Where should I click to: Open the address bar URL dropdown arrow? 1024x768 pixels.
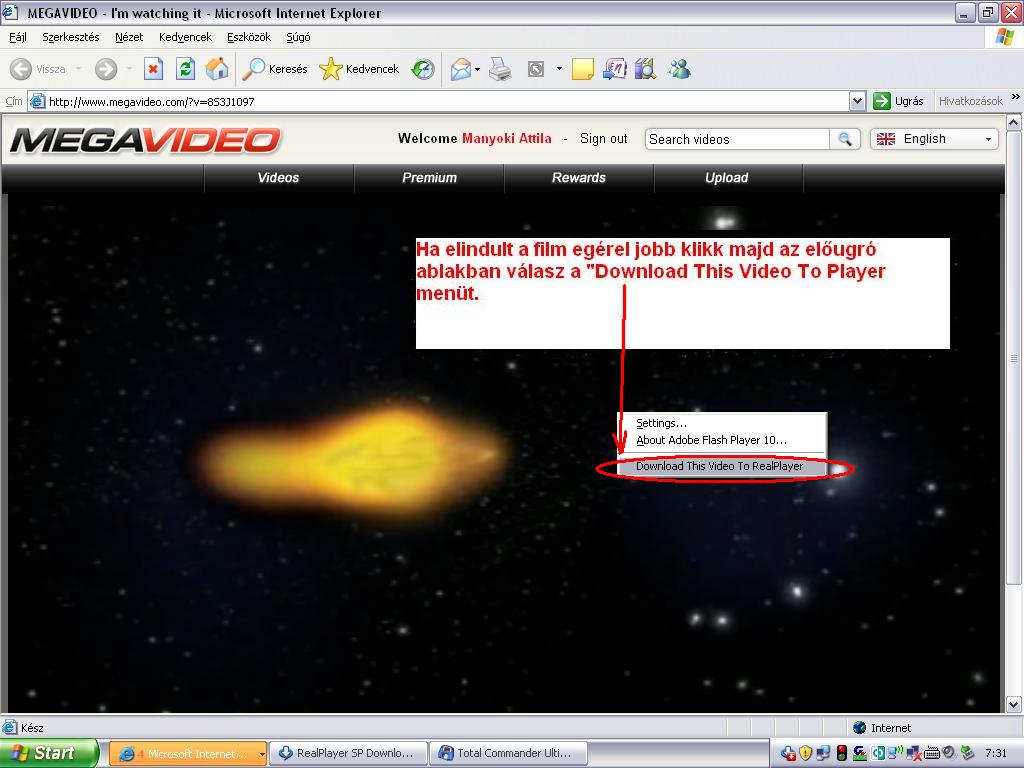click(857, 101)
